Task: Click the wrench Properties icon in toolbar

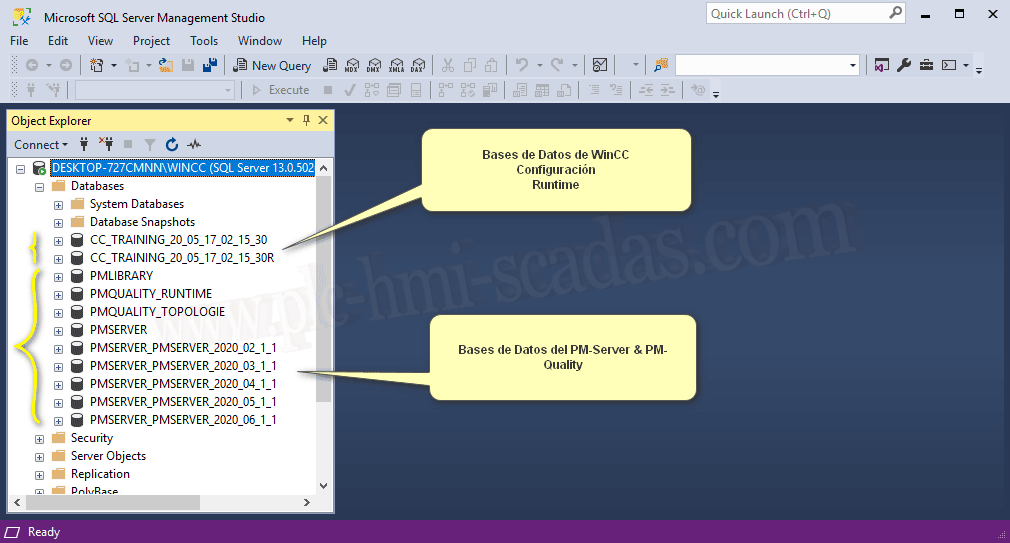Action: click(904, 65)
